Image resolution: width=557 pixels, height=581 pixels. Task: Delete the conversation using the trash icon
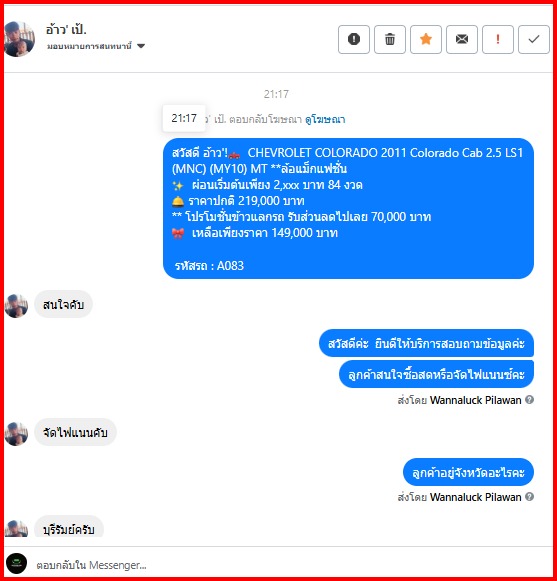(389, 39)
